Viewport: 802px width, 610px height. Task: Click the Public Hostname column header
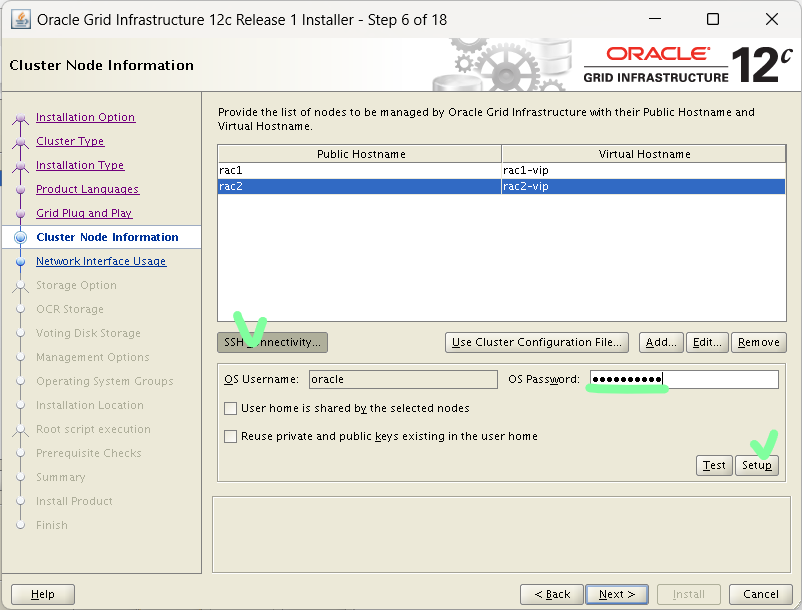[x=360, y=154]
